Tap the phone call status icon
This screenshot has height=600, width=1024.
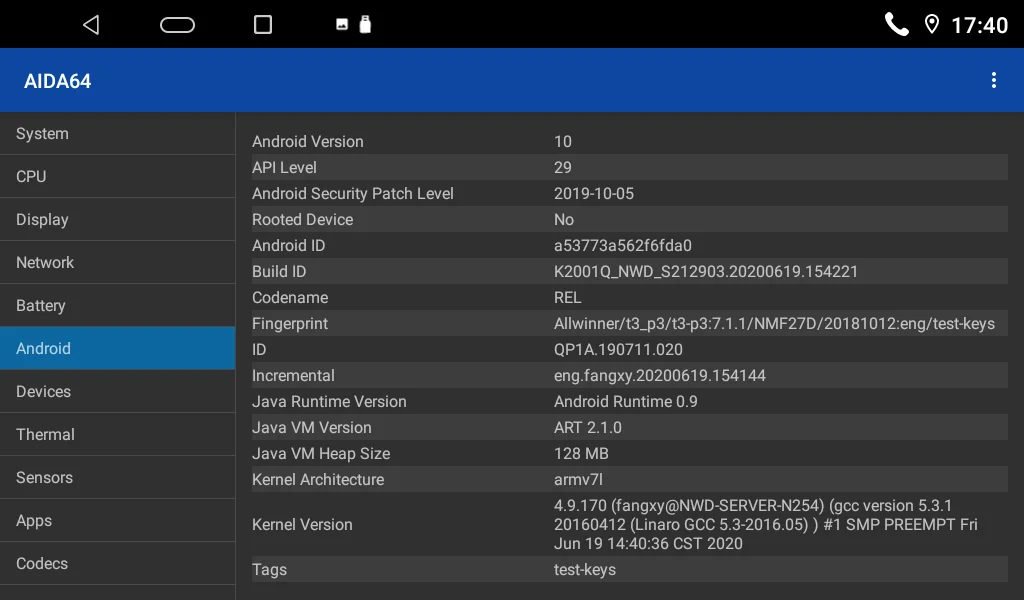click(896, 24)
